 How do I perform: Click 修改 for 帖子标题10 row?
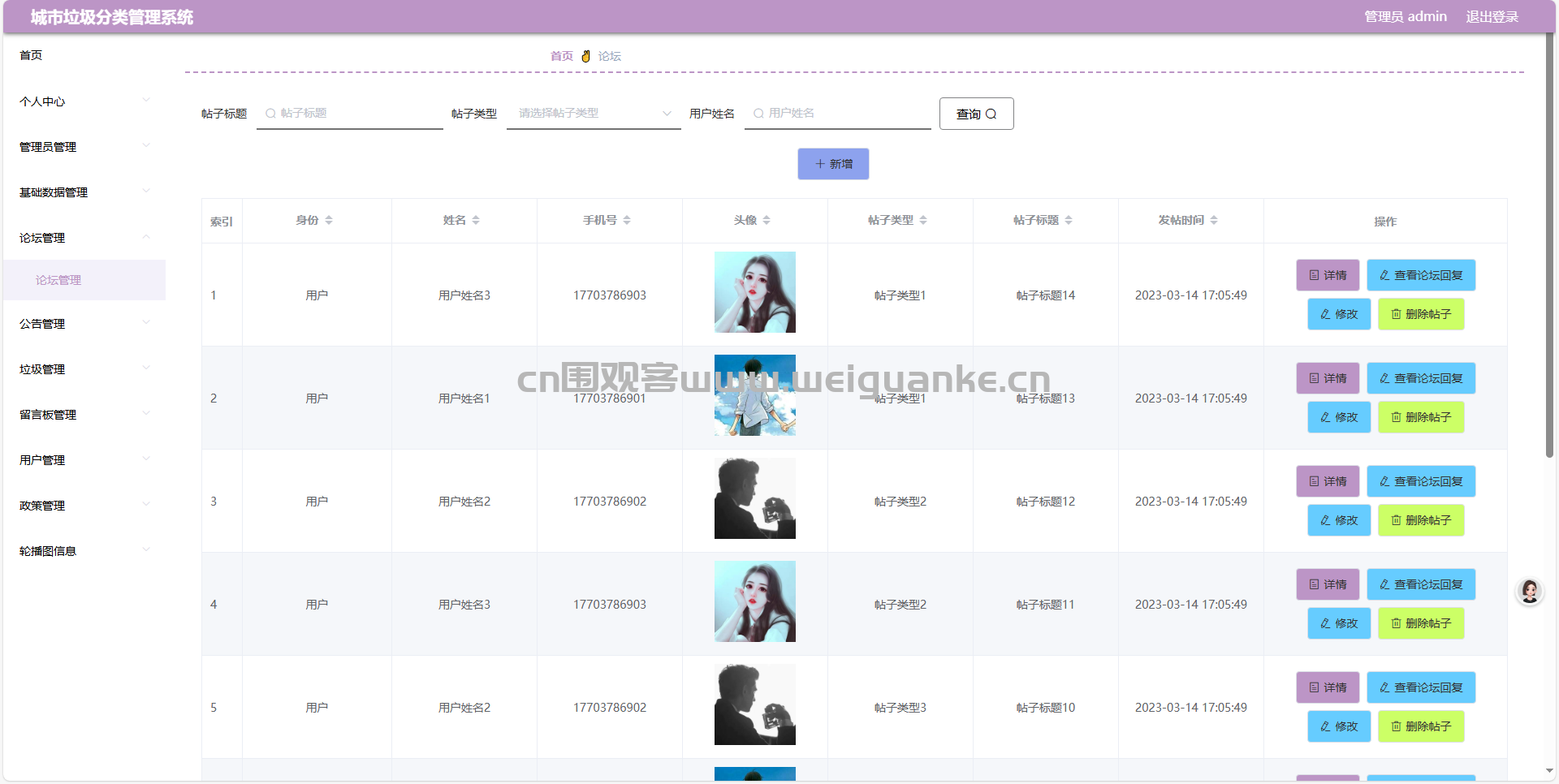pos(1339,726)
